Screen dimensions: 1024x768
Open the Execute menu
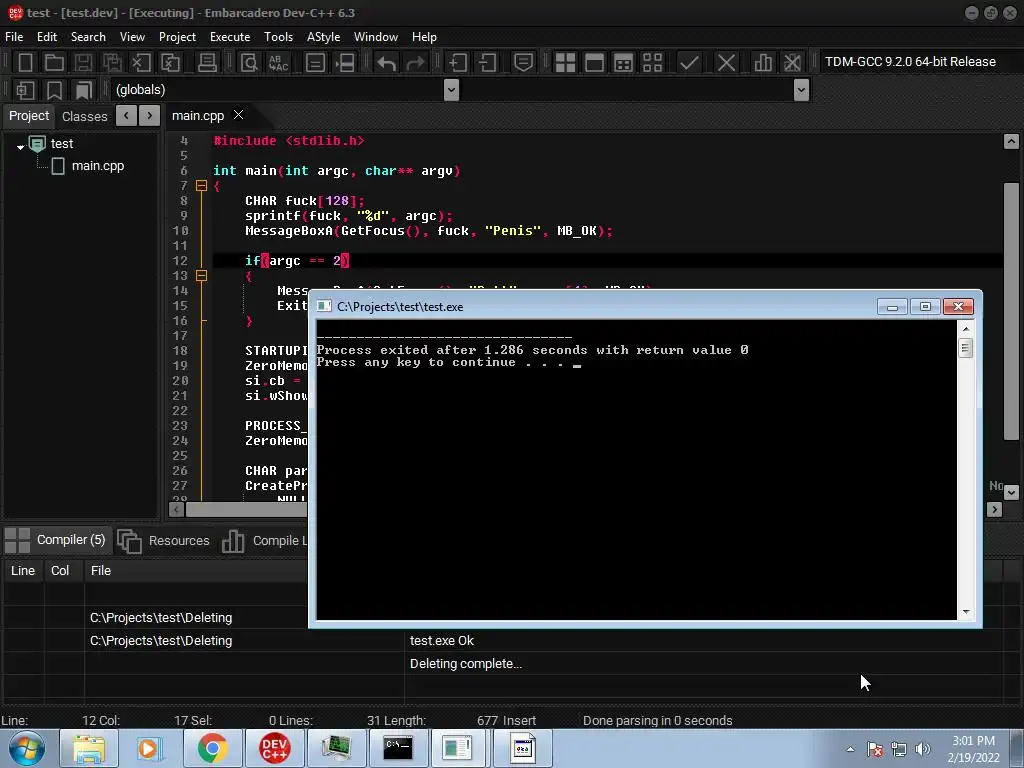pos(230,37)
